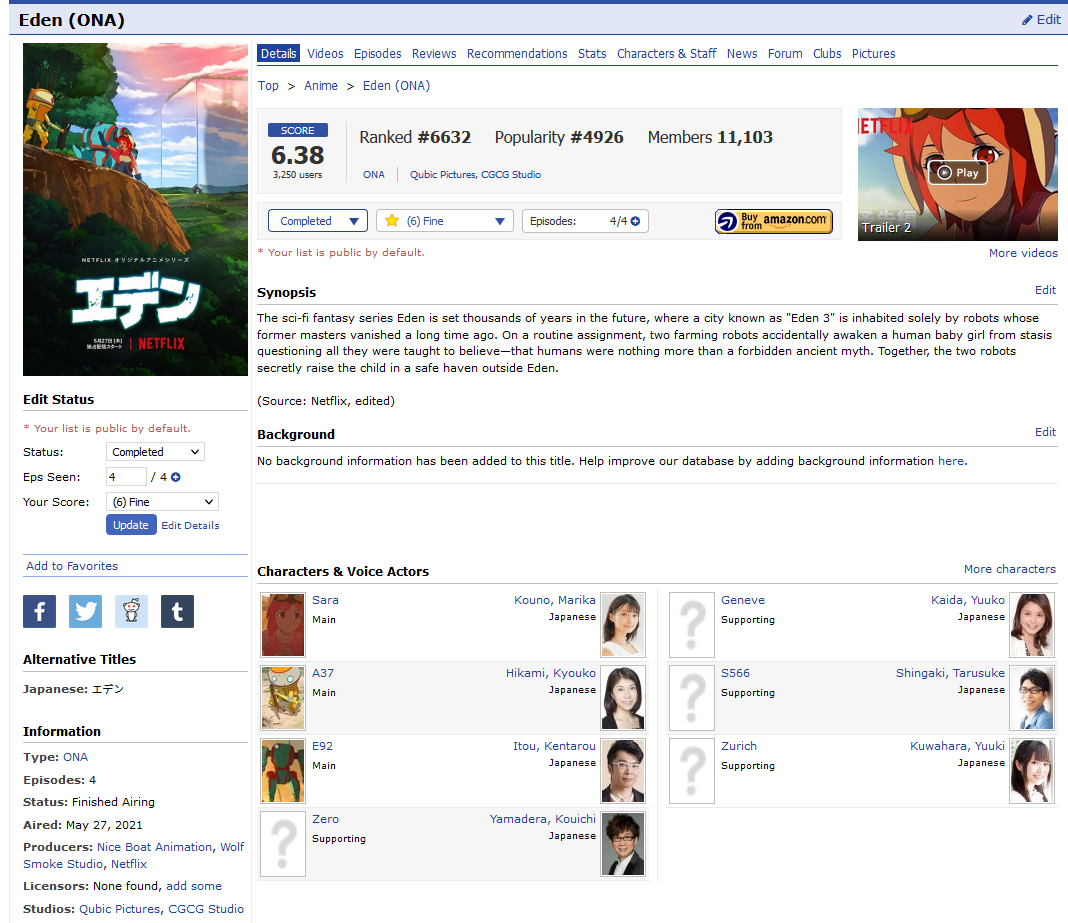1068x923 pixels.
Task: Share the page on Facebook
Action: 39,611
